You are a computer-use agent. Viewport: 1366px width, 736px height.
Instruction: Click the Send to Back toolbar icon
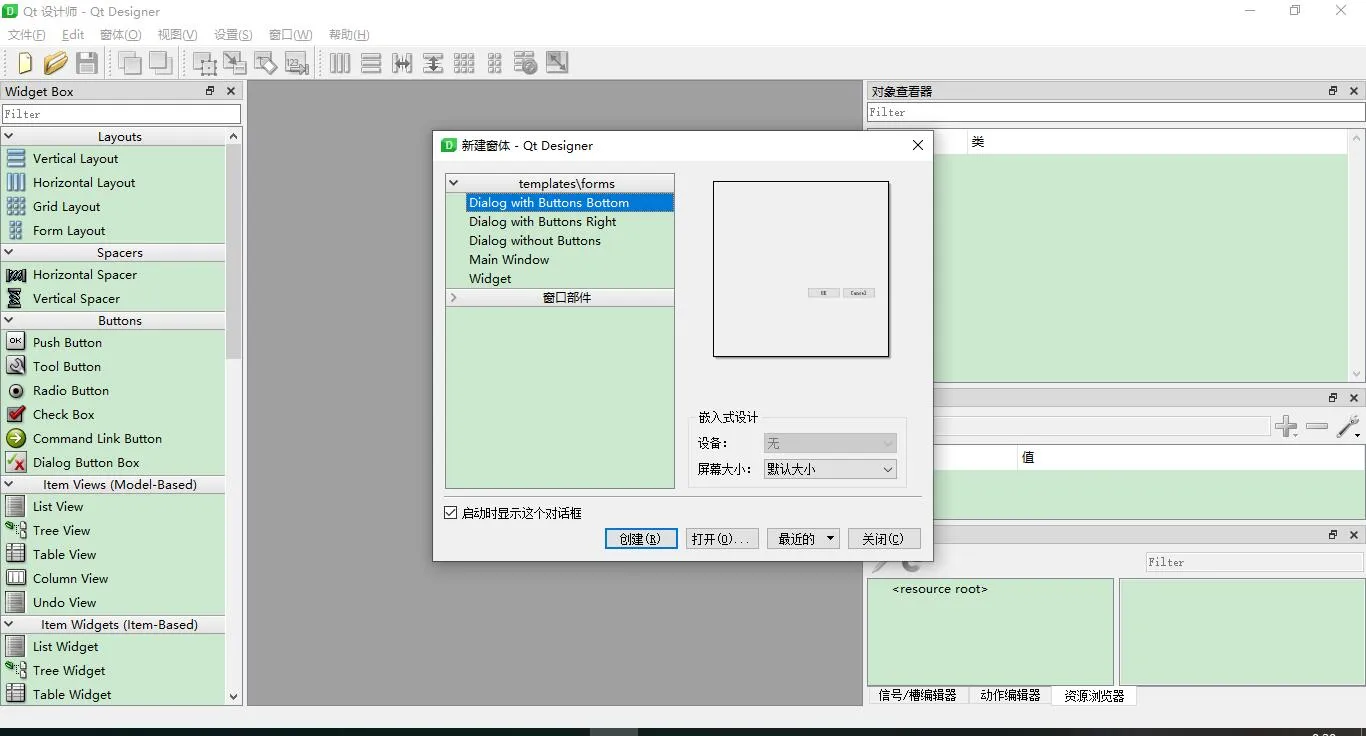[130, 63]
